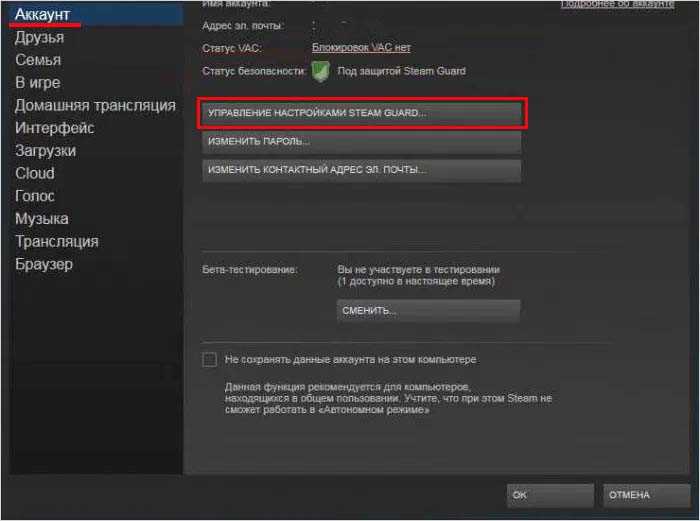Click the Вы не участвуете в тестировании text
This screenshot has width=700, height=521.
point(418,270)
